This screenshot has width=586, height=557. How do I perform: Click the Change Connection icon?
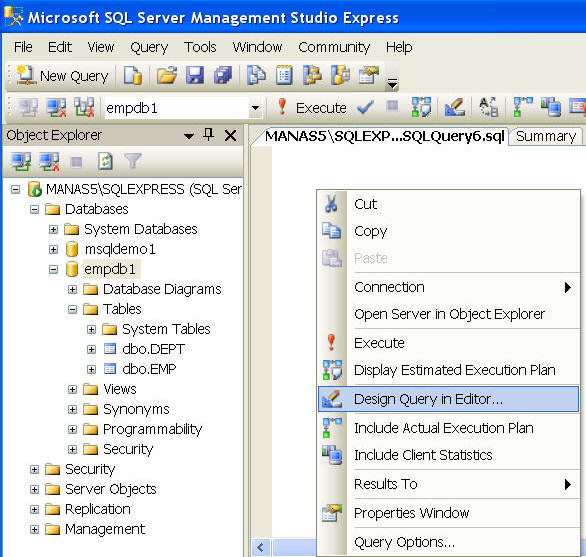pos(84,108)
